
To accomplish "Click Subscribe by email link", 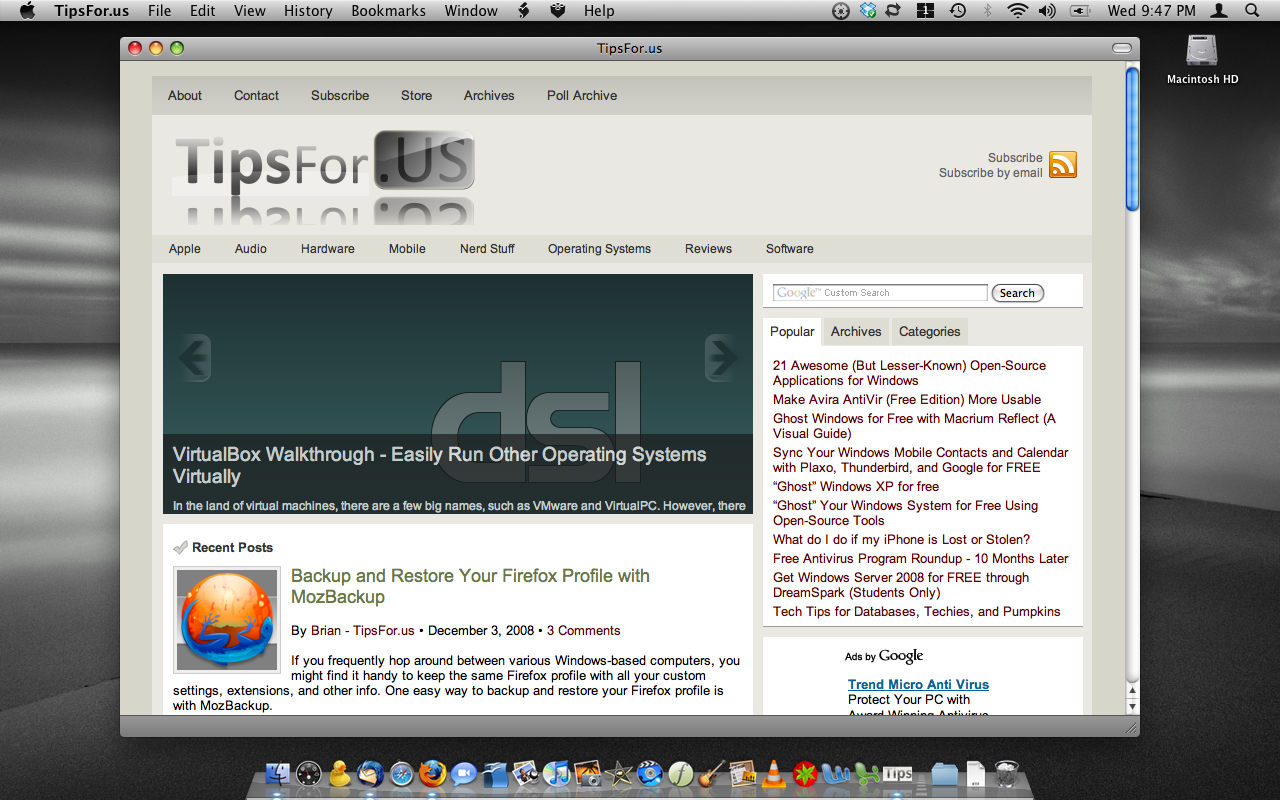I will 990,173.
